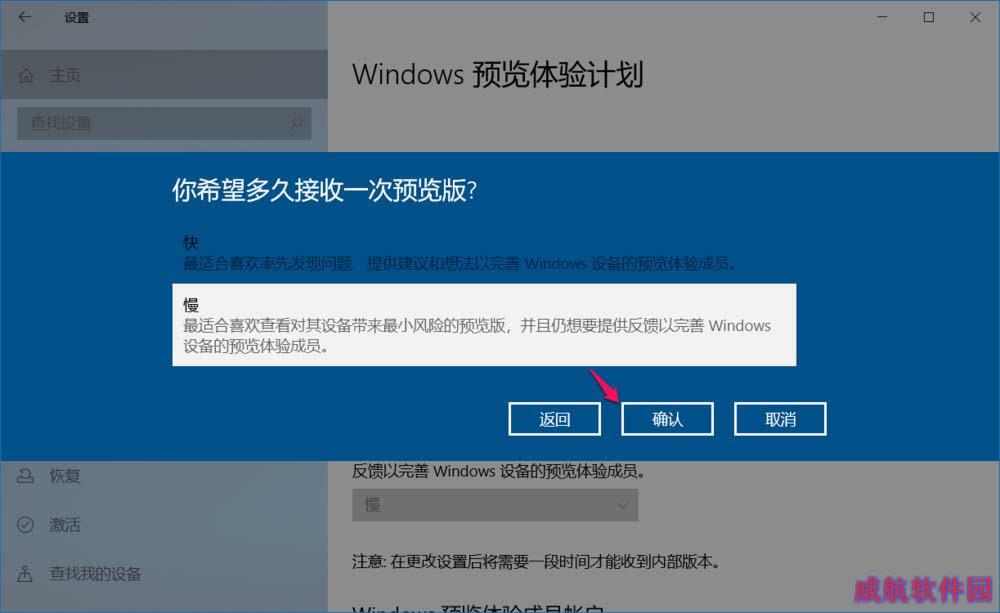Click the 取消 button
The image size is (1000, 613).
click(x=780, y=419)
